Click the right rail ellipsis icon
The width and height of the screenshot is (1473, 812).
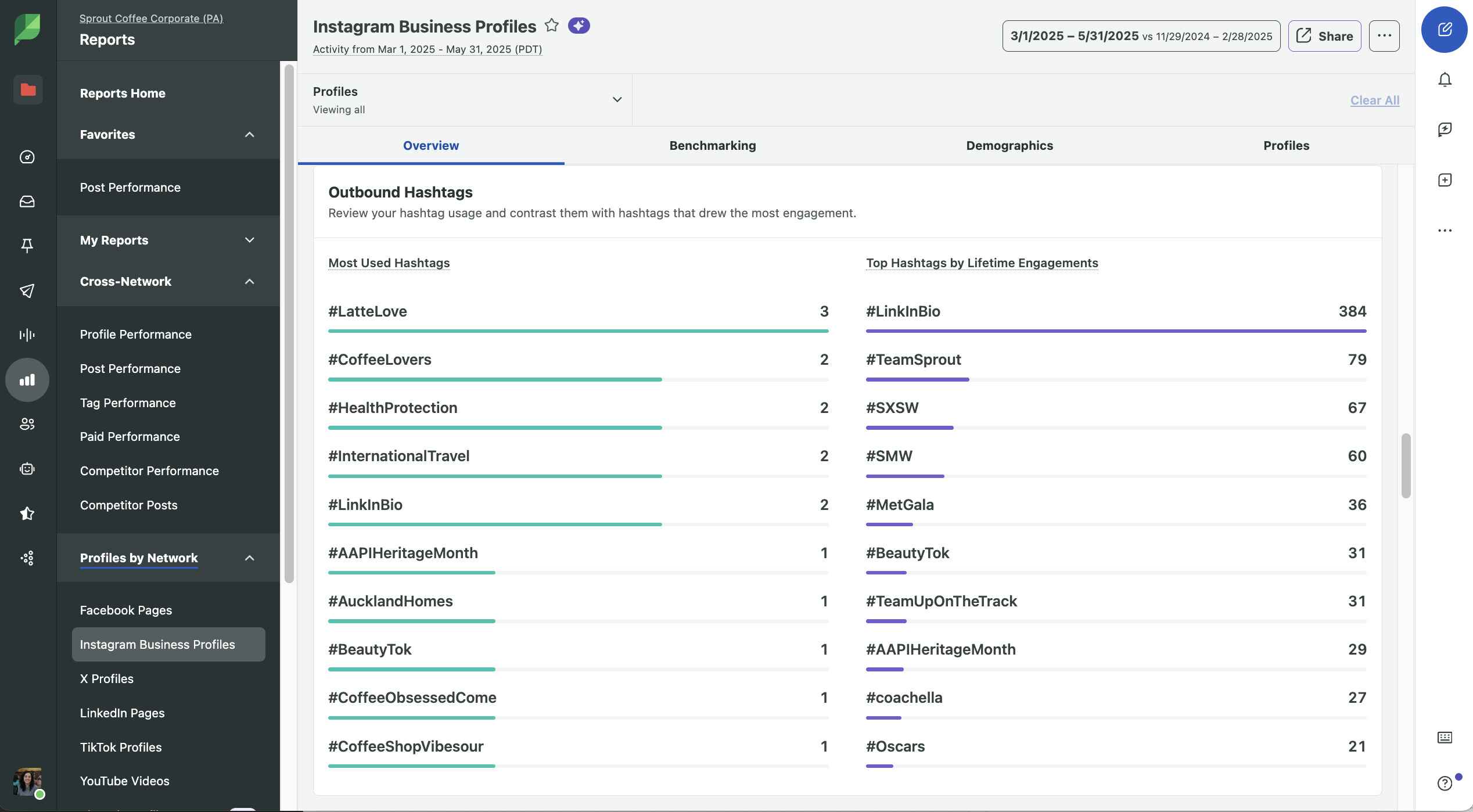coord(1445,231)
